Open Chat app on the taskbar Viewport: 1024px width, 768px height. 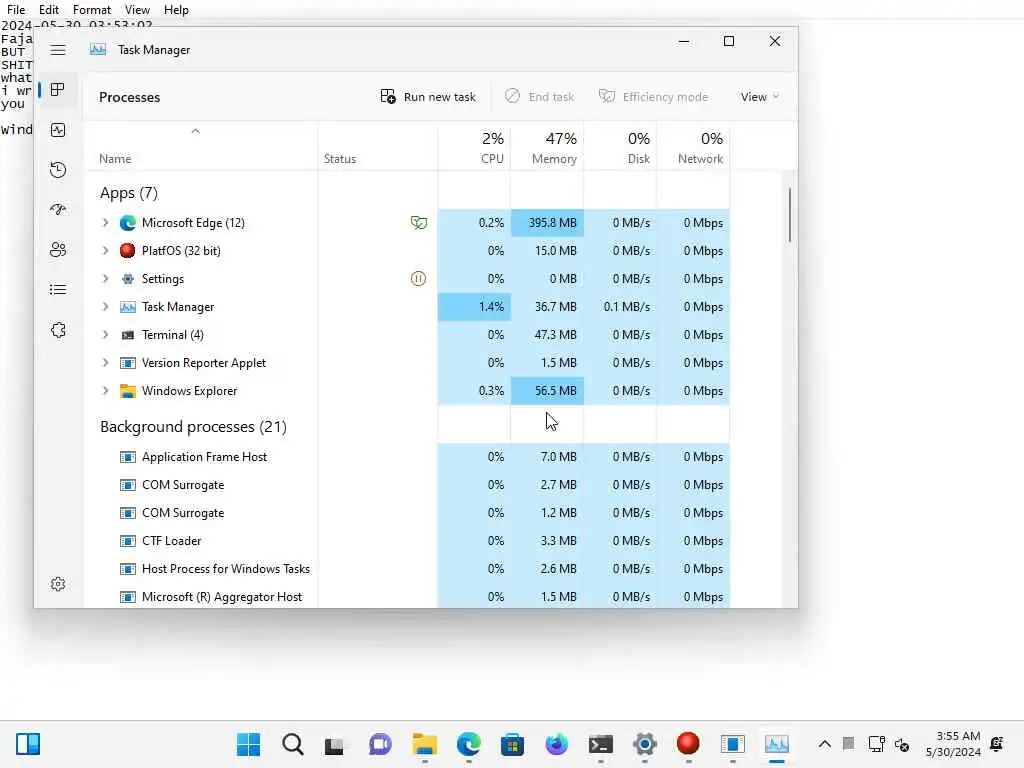point(380,744)
